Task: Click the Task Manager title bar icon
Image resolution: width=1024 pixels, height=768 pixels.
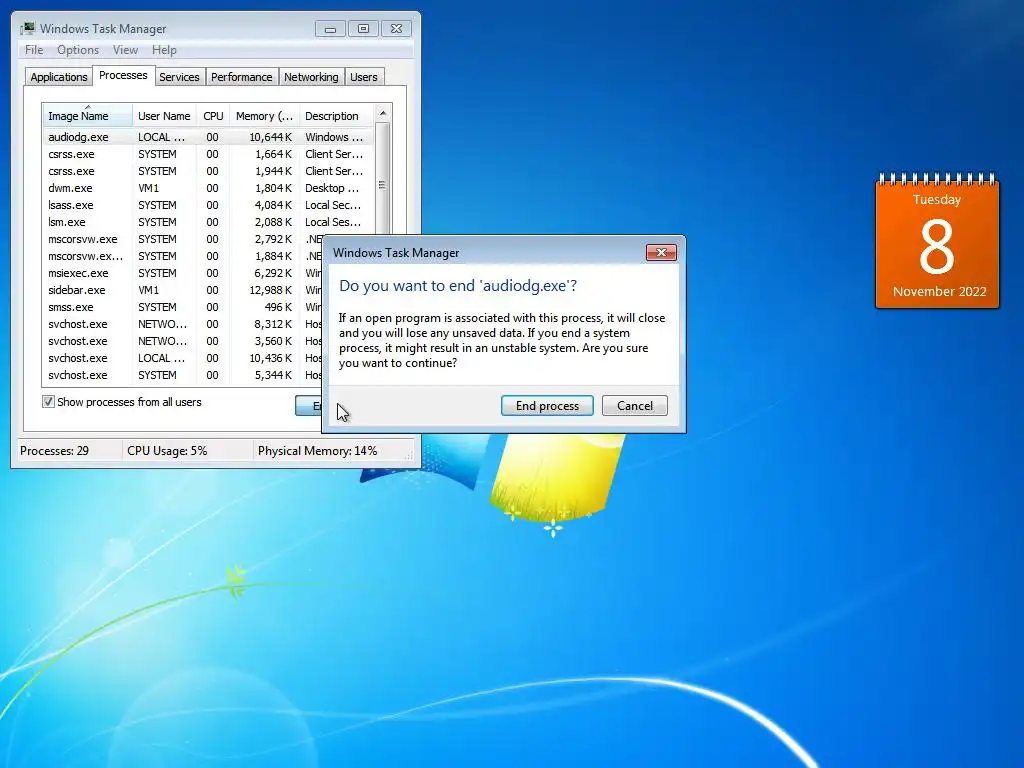Action: point(28,28)
